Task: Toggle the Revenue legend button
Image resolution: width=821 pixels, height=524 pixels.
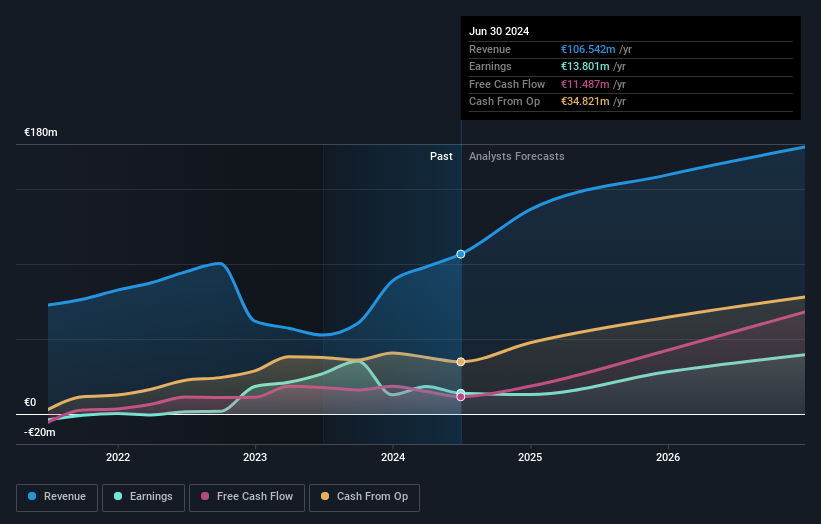Action: click(x=57, y=497)
